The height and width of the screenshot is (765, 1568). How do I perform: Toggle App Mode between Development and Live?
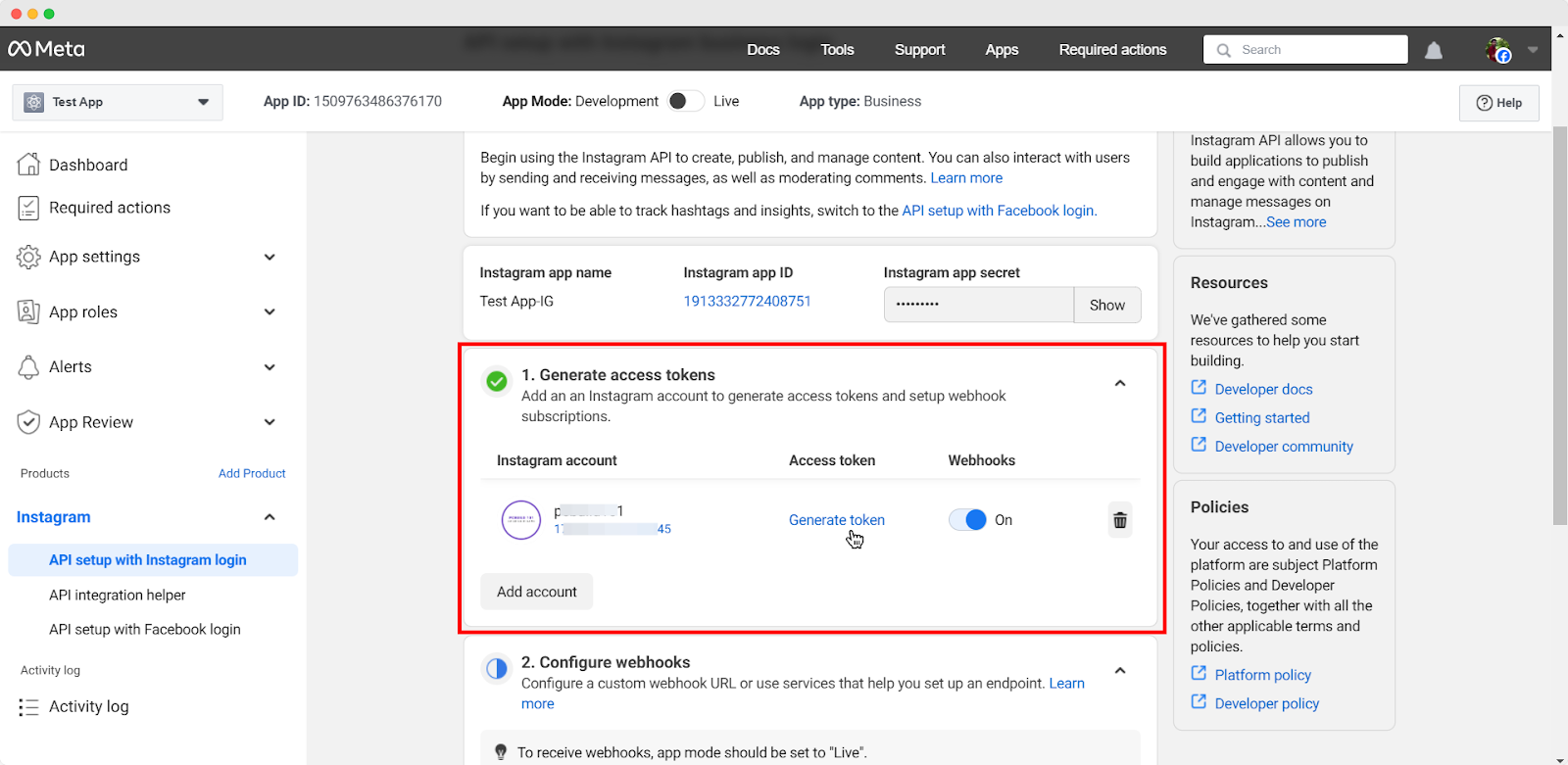[x=685, y=101]
